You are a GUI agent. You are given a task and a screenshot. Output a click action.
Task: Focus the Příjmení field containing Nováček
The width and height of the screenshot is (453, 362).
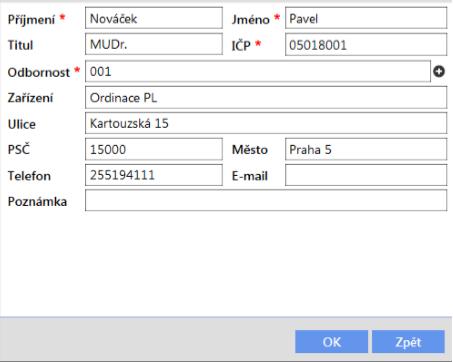pos(154,18)
